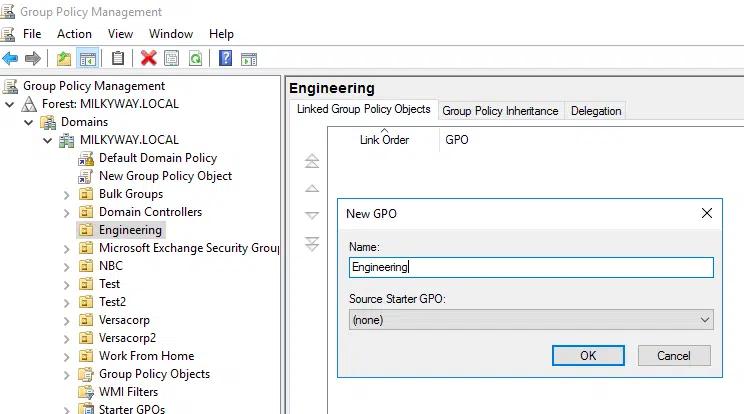The width and height of the screenshot is (744, 414).
Task: Click the Default Domain Policy GPO icon
Action: point(86,158)
